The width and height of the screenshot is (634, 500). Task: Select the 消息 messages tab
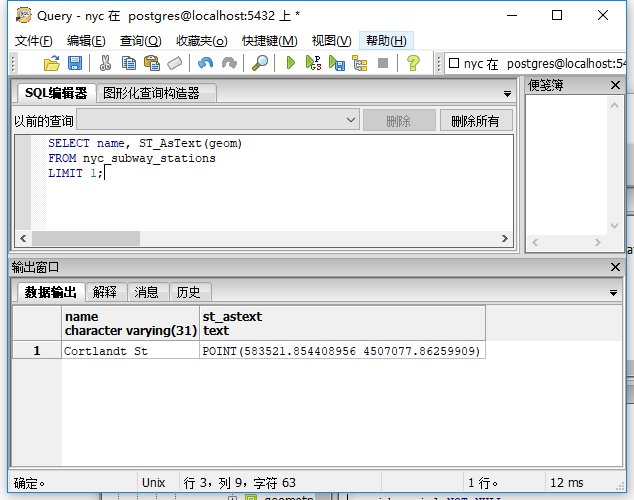pos(146,292)
